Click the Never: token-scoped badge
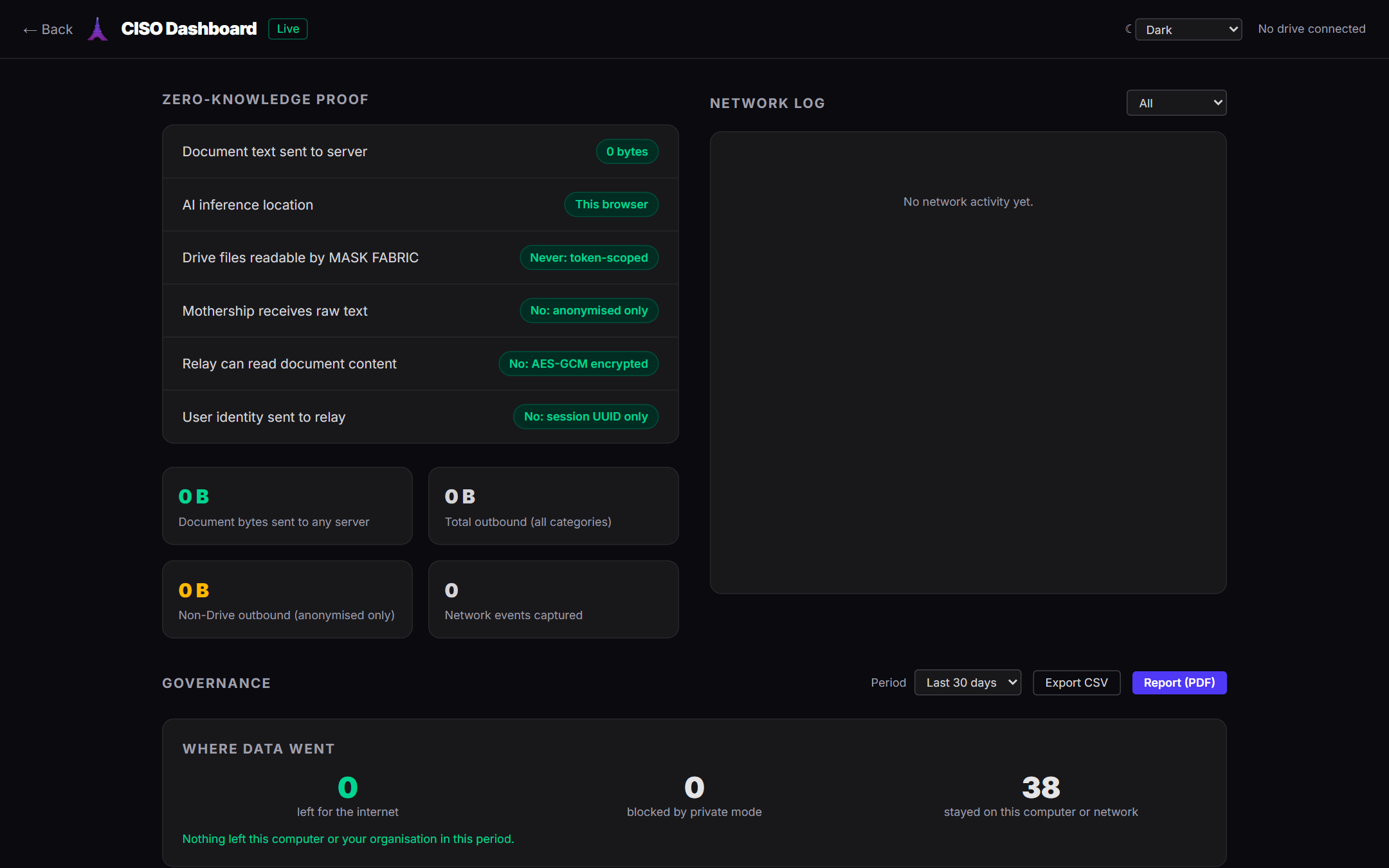Viewport: 1389px width, 868px height. 588,258
